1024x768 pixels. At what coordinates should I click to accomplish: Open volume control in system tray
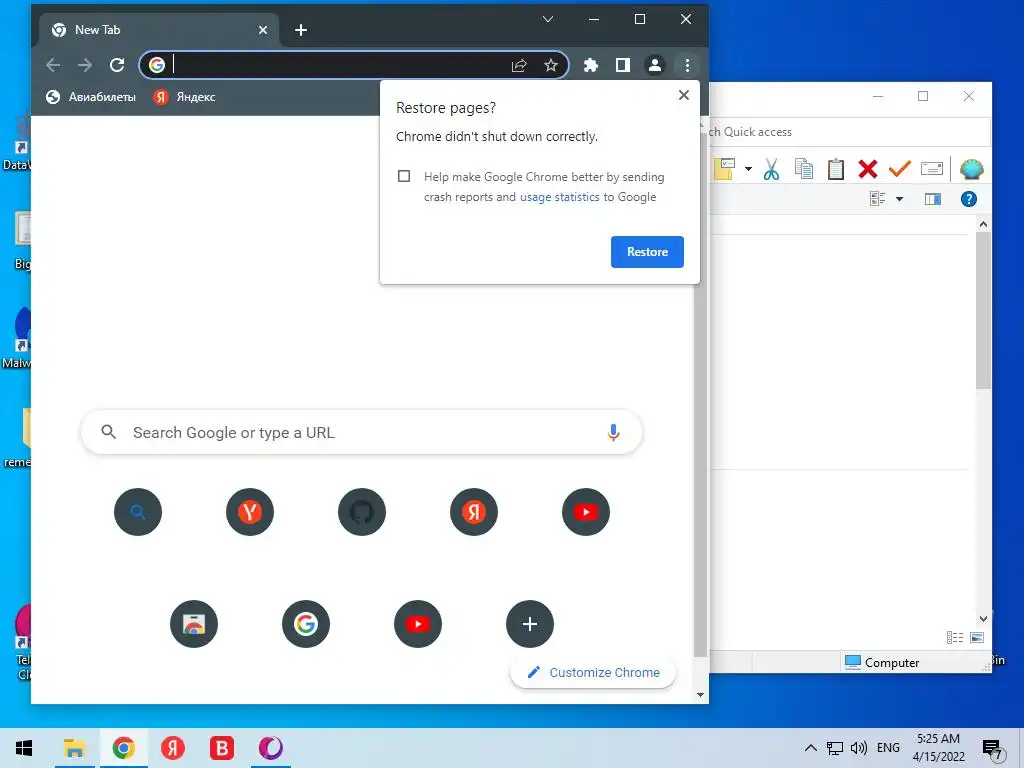point(859,748)
